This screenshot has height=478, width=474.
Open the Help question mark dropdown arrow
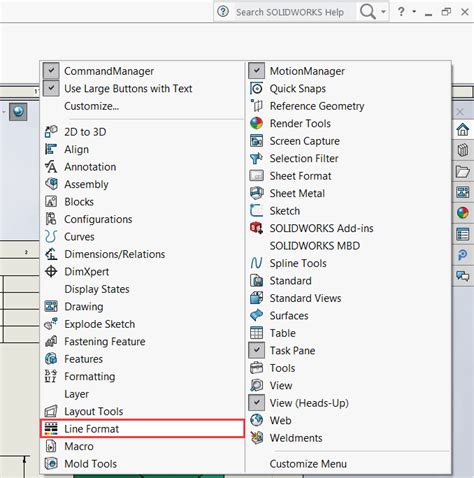[414, 11]
